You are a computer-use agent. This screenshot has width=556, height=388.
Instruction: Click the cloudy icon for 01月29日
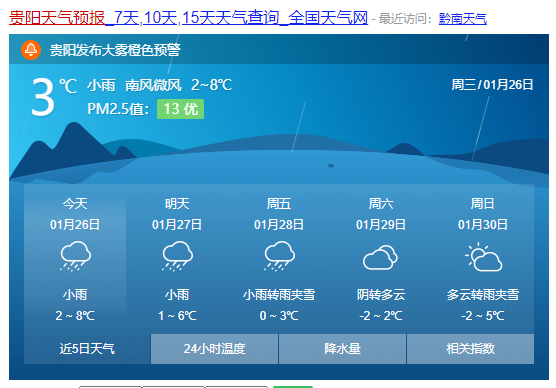coord(380,257)
